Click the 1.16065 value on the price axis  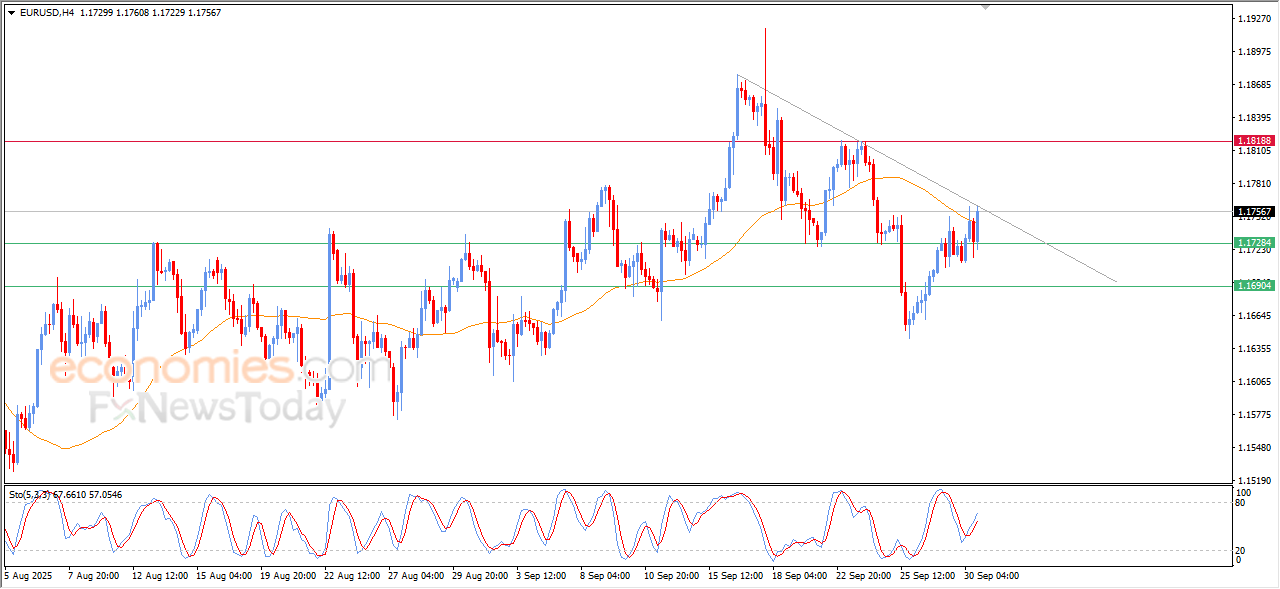[1254, 382]
